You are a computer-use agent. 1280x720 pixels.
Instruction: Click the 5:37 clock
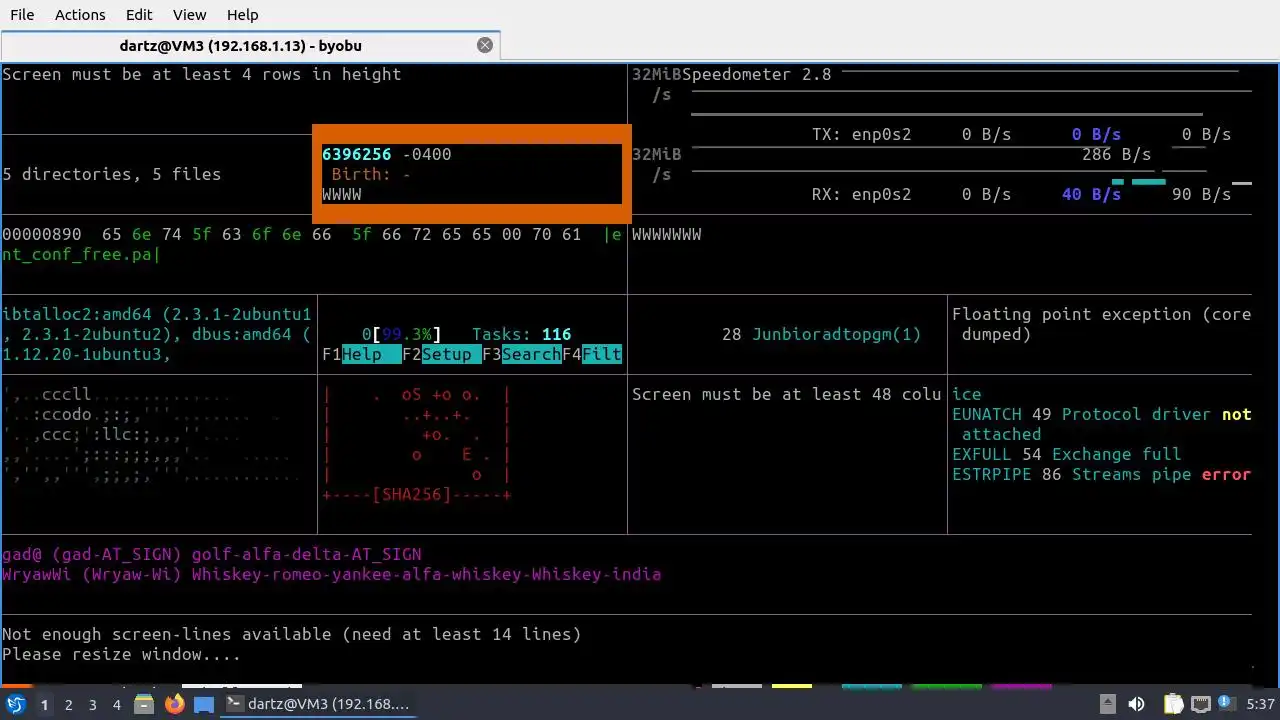pos(1260,704)
